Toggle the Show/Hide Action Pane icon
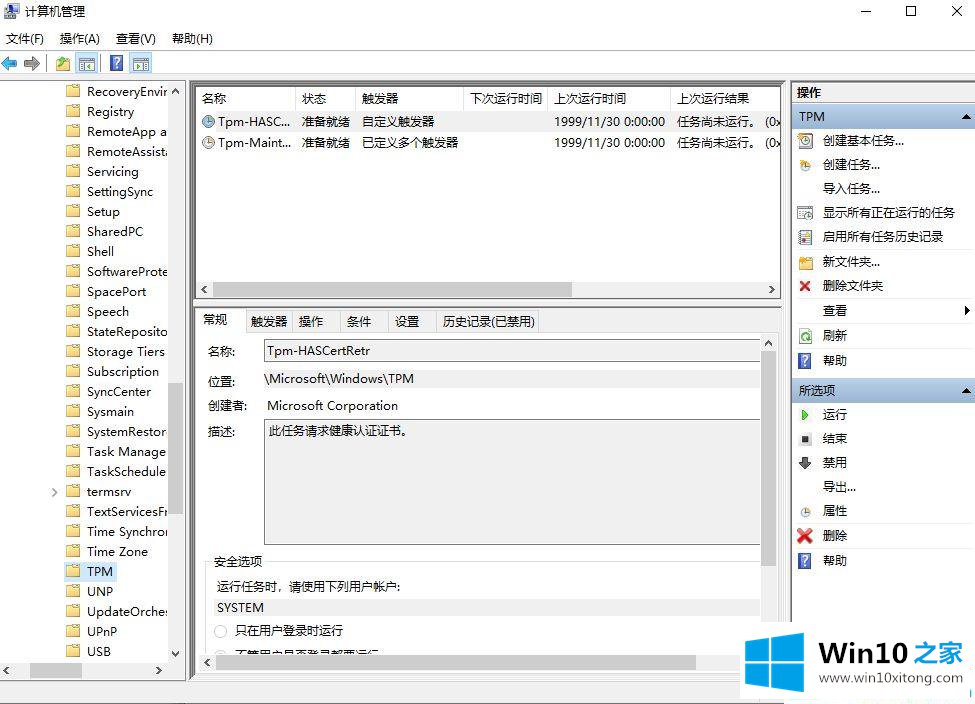Screen dimensions: 975x704 click(x=141, y=63)
